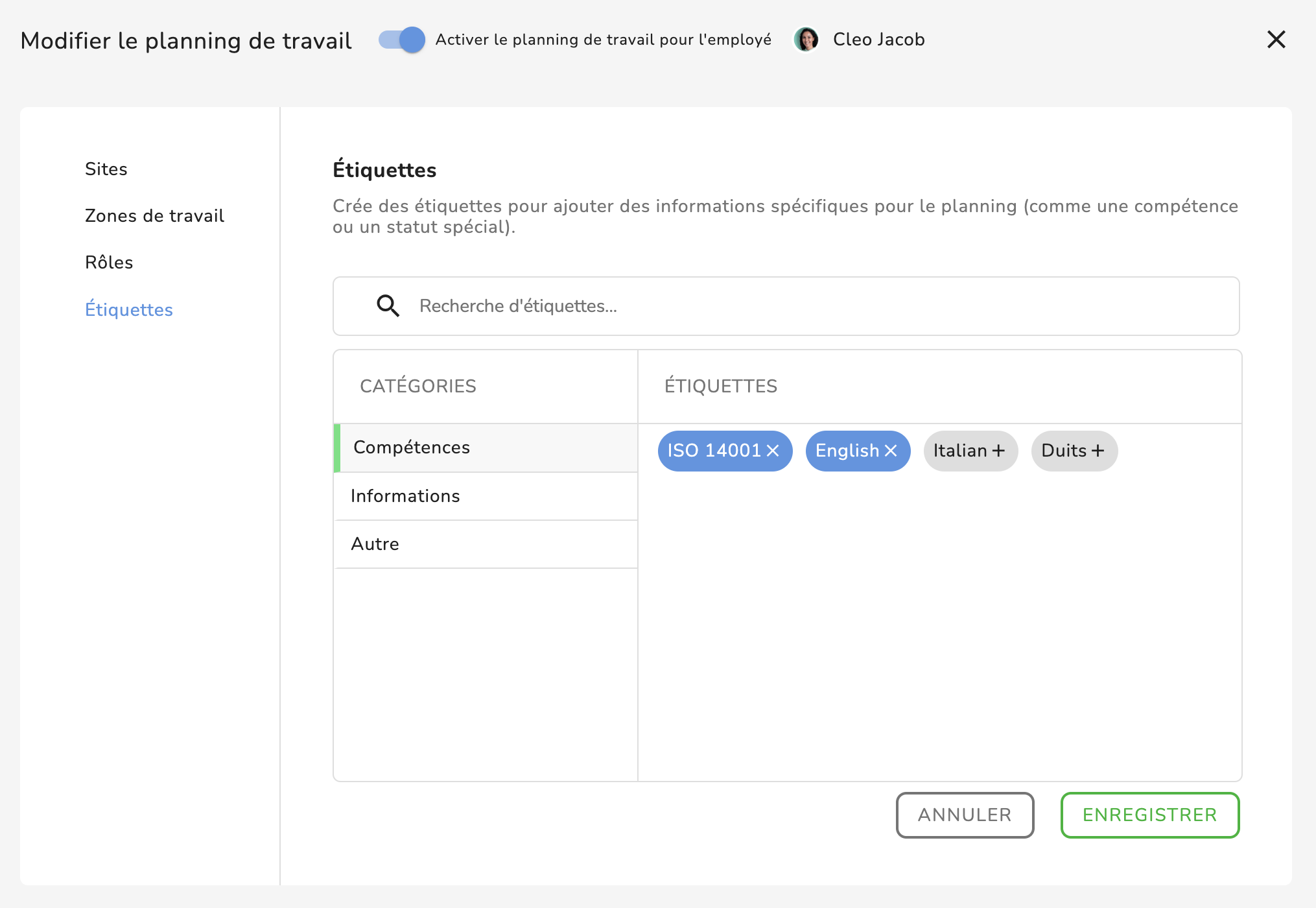Screen dimensions: 1316x908
Task: Click Cleo Jacob's avatar photo
Action: pos(806,40)
